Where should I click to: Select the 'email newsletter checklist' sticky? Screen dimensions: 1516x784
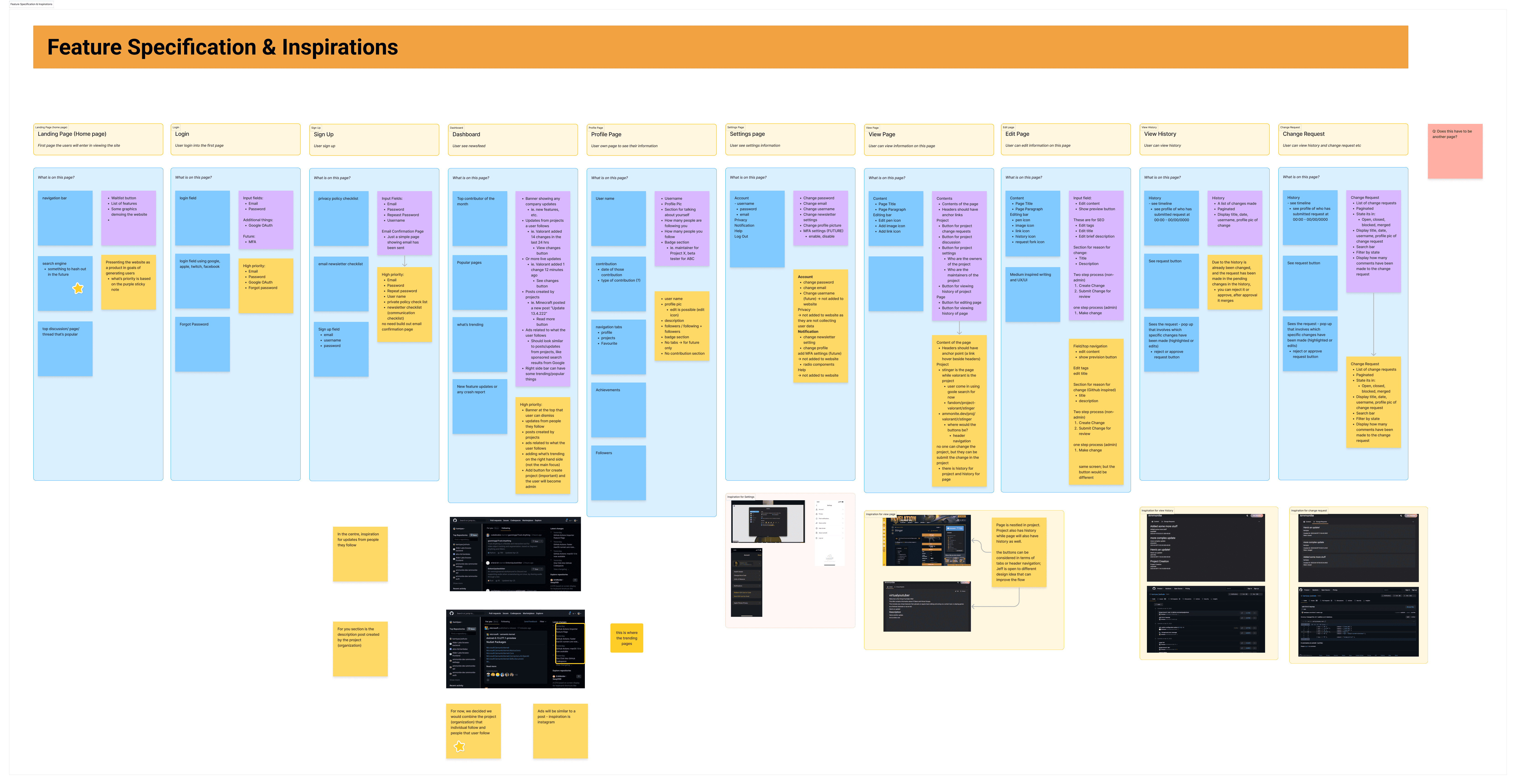pyautogui.click(x=341, y=284)
